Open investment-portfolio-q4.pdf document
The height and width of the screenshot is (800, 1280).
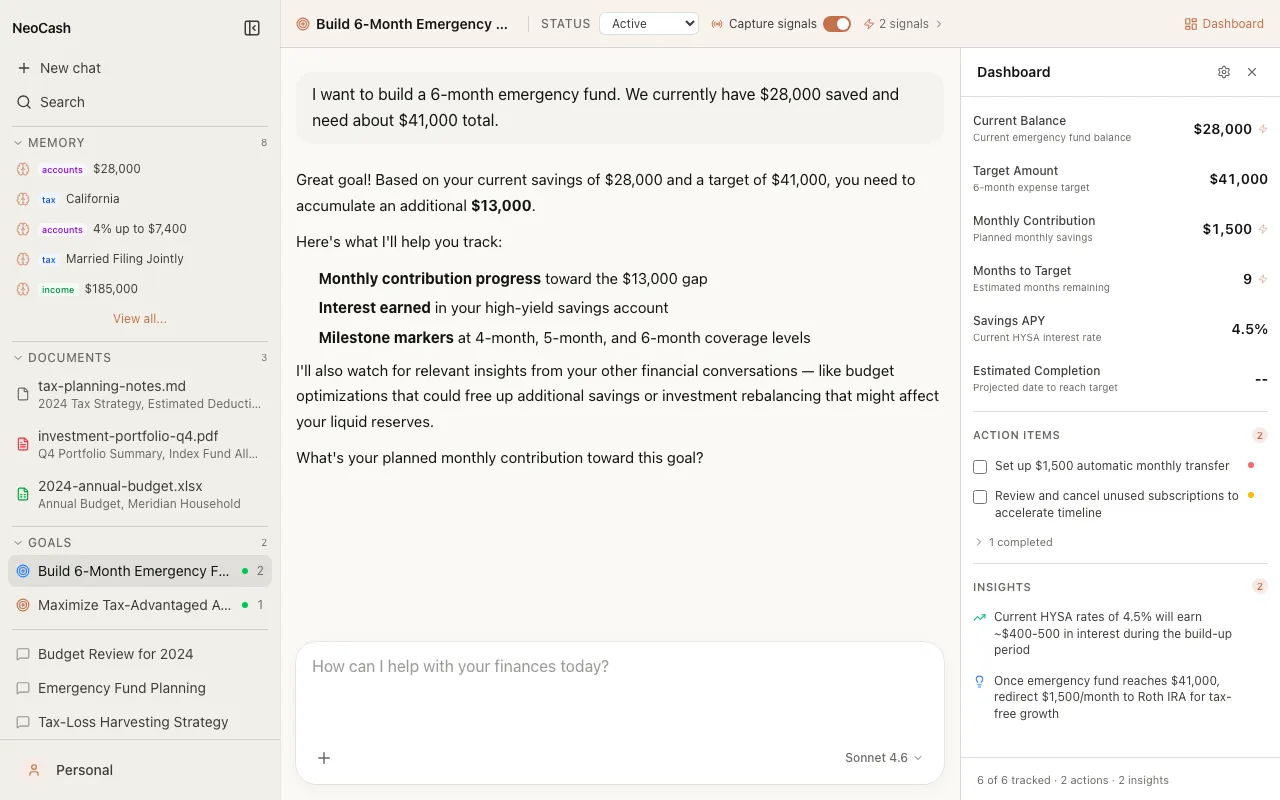pyautogui.click(x=140, y=444)
